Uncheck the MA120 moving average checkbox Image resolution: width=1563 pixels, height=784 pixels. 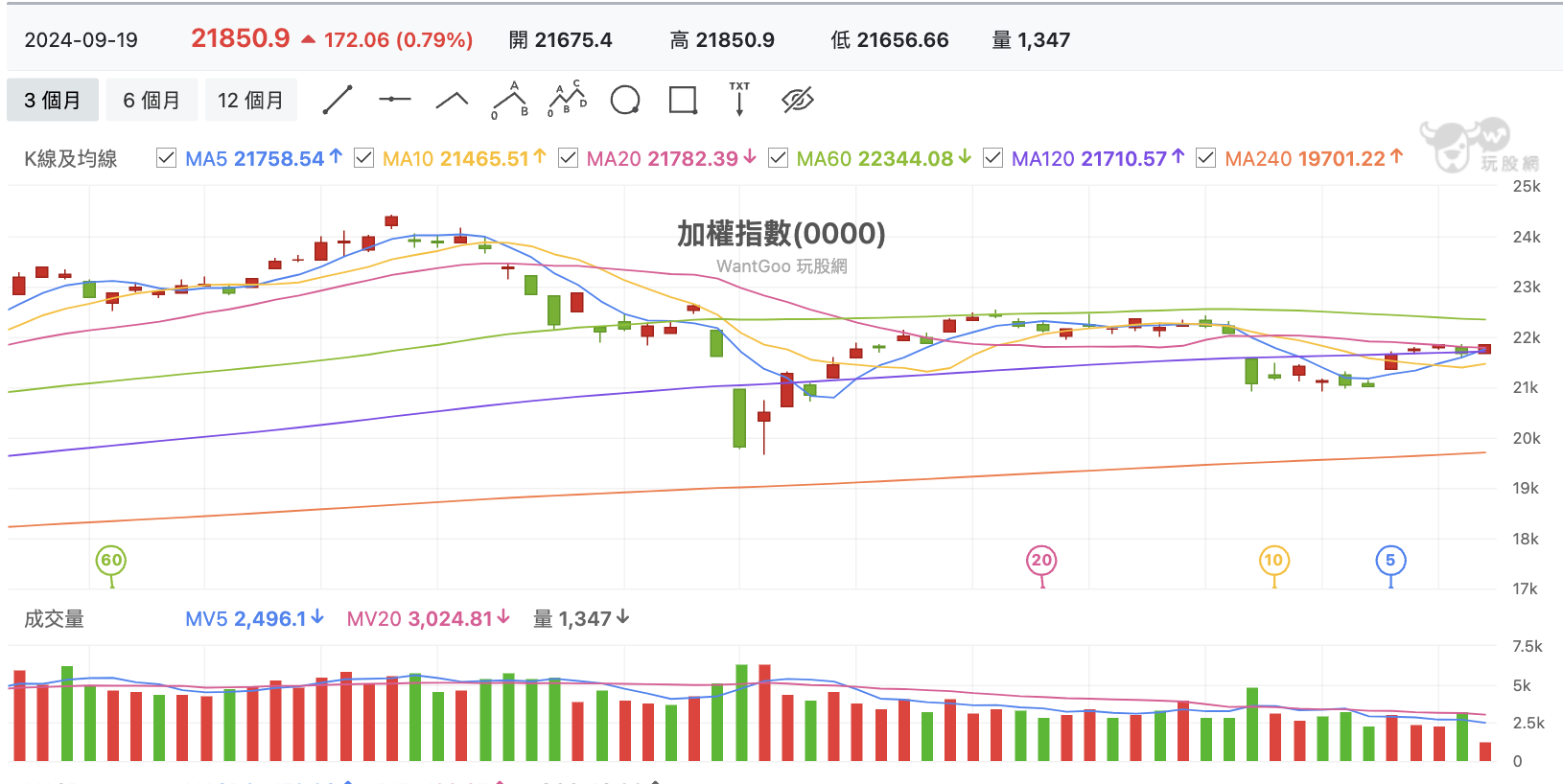[x=992, y=158]
